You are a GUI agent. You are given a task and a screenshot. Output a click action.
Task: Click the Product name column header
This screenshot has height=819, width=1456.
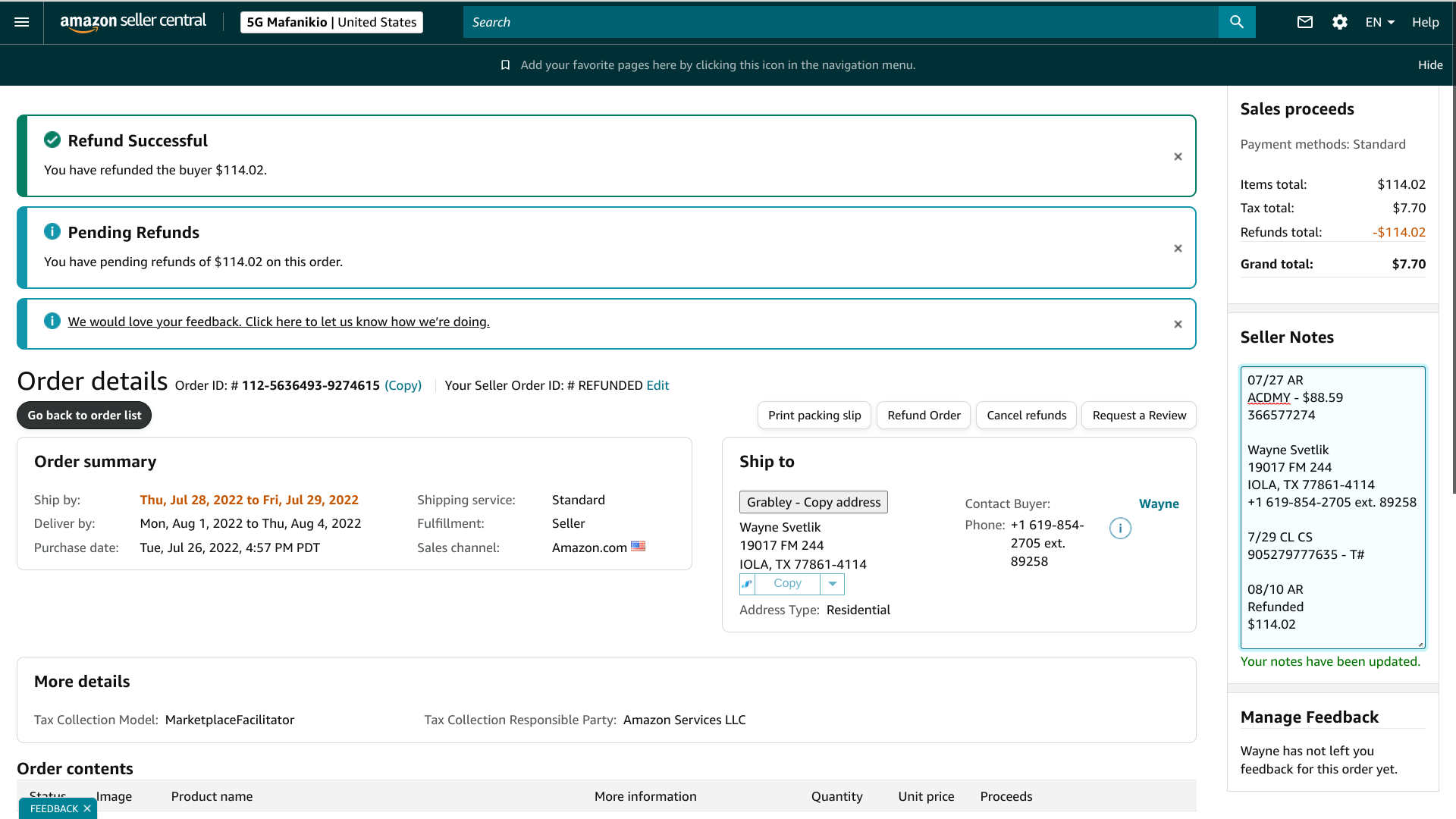[212, 796]
